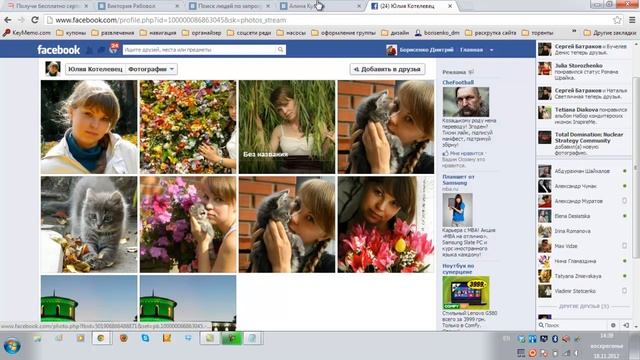Click Facebook search input field
Screen dimensions: 640x360
[x=200, y=50]
